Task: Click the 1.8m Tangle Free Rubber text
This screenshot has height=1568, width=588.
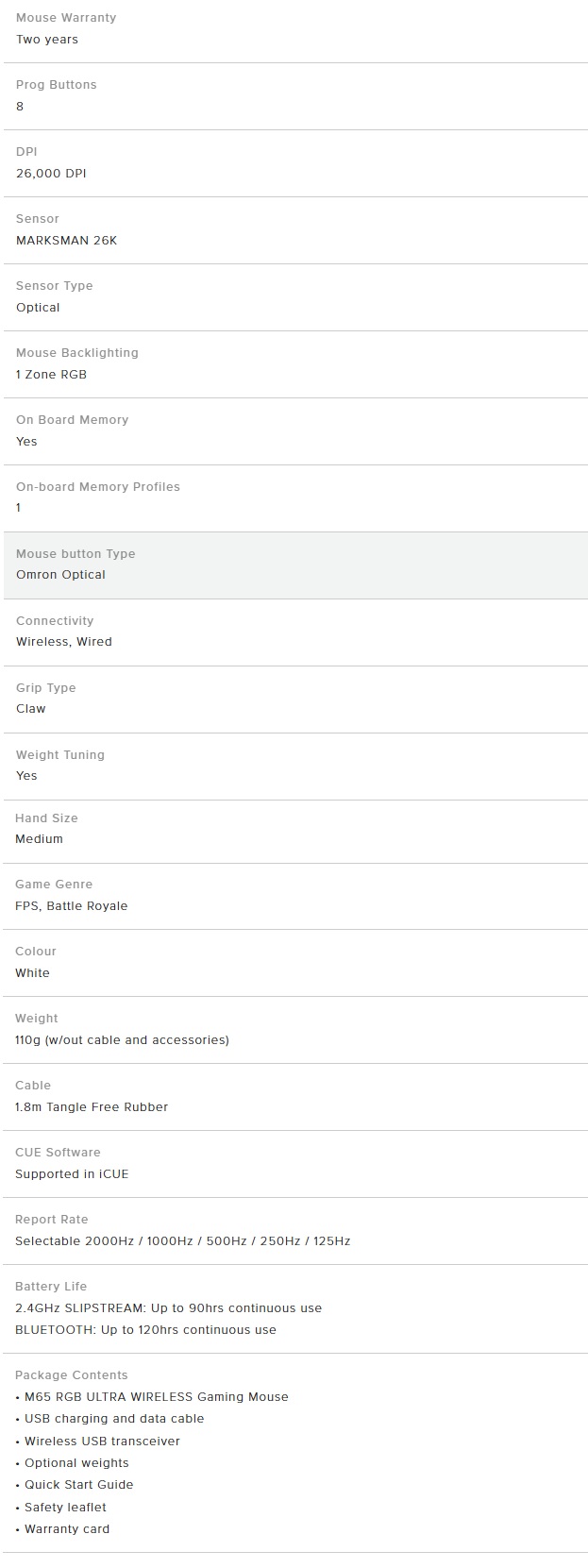Action: pyautogui.click(x=92, y=1107)
